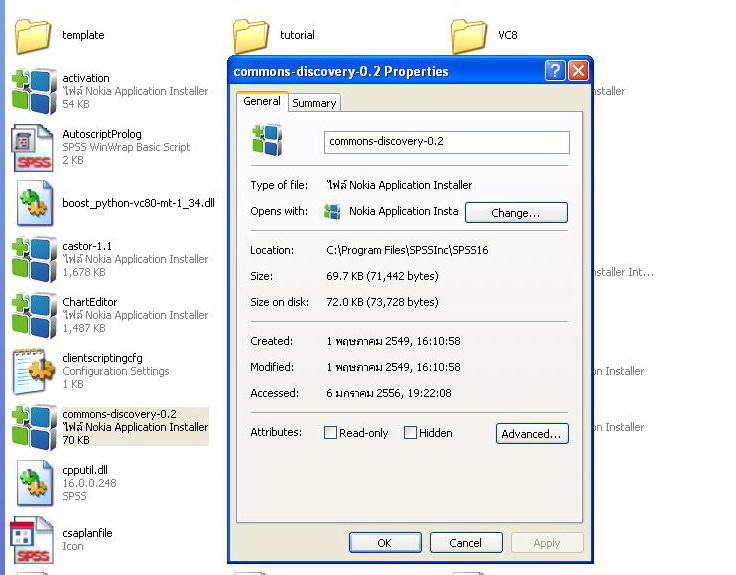Click the location path 'C:\Program Files\SPSSInc\SPSS16'
Image resolution: width=736 pixels, height=575 pixels.
click(407, 250)
